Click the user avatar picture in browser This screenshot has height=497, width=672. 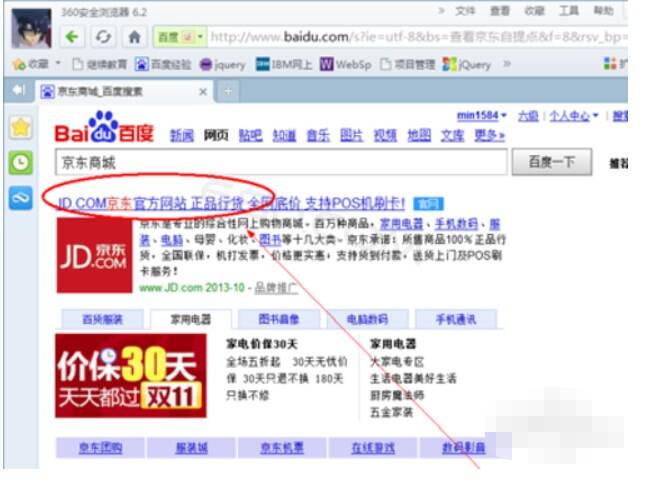[31, 28]
